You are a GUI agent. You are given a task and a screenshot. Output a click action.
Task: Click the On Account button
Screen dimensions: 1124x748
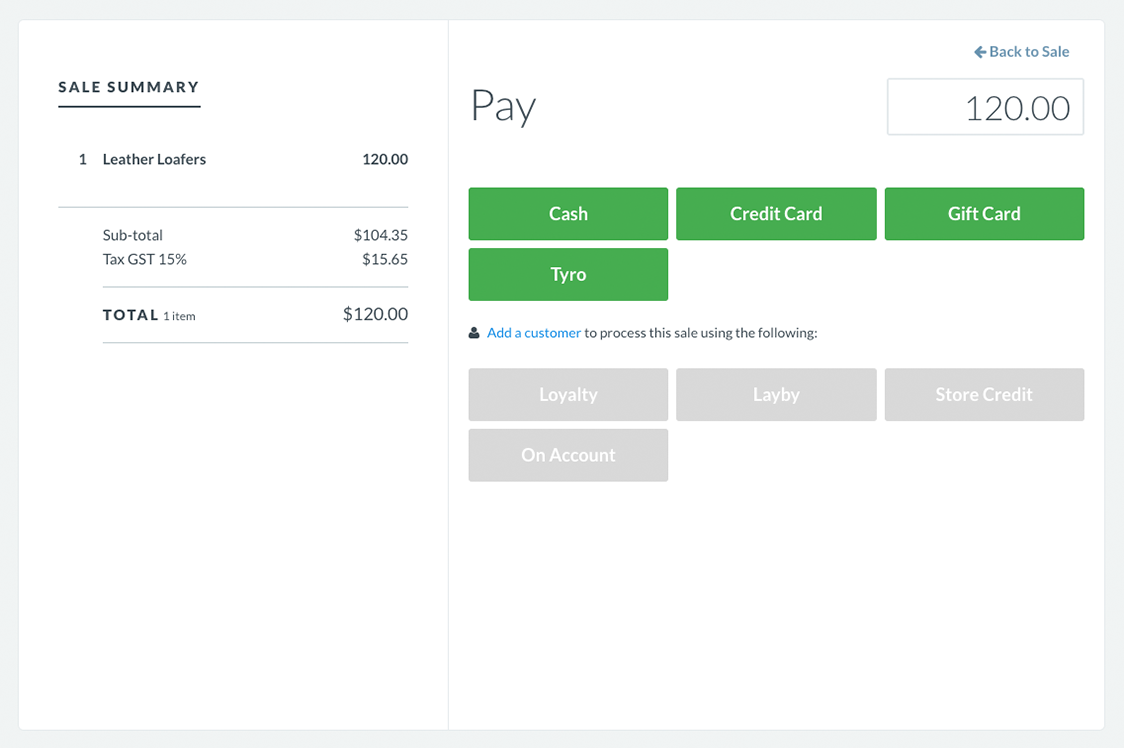[x=568, y=455]
